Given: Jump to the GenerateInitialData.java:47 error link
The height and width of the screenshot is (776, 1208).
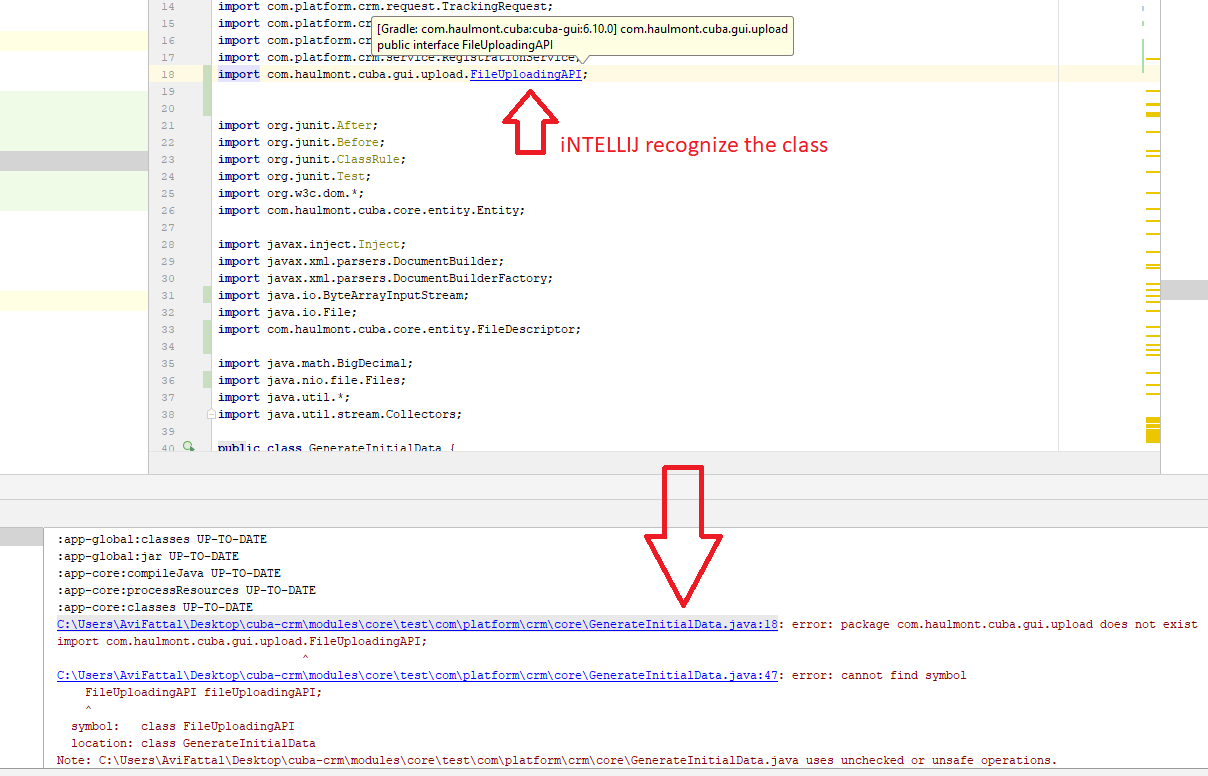Looking at the screenshot, I should (417, 675).
